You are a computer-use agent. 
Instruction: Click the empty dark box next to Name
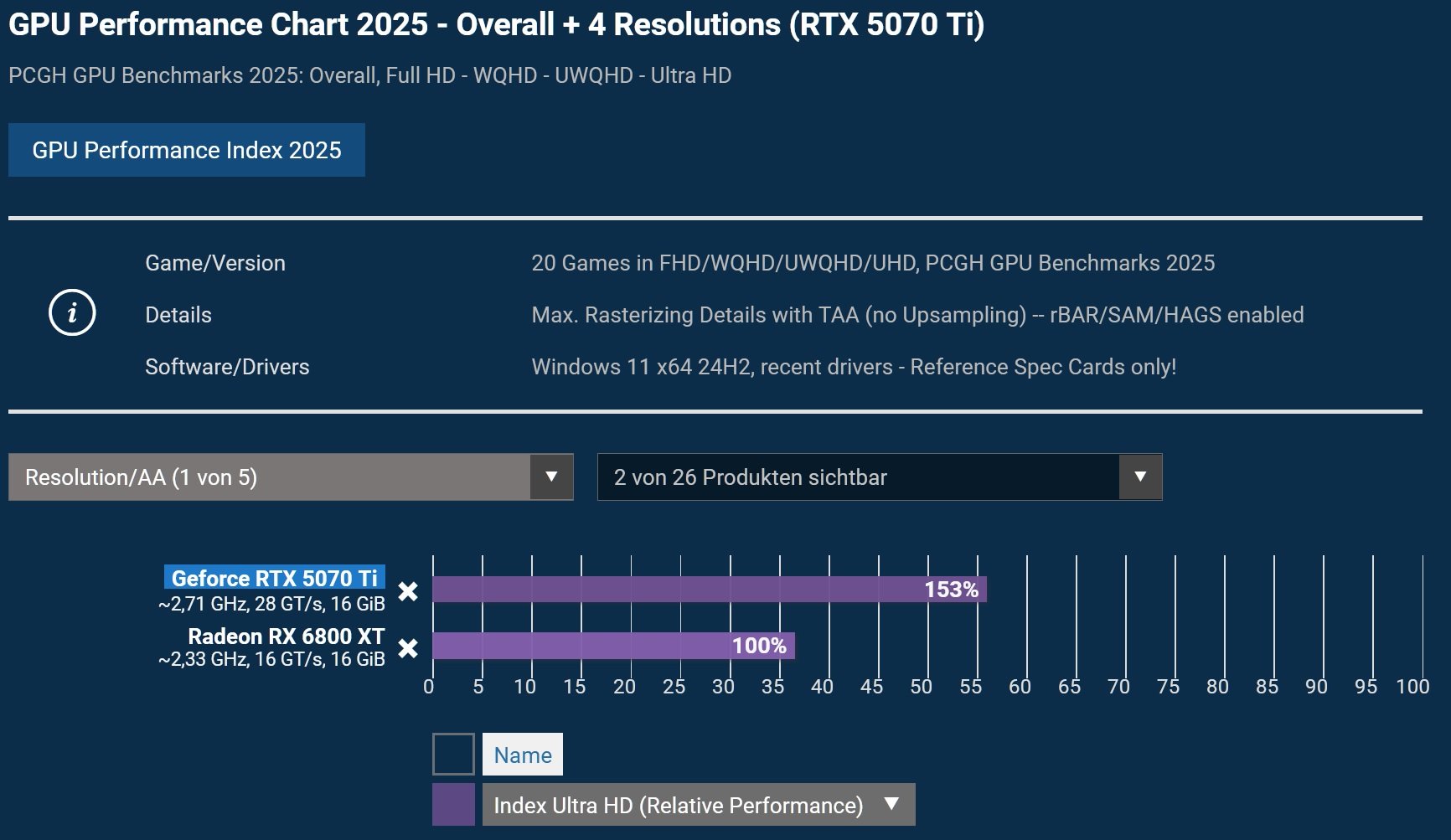tap(453, 755)
